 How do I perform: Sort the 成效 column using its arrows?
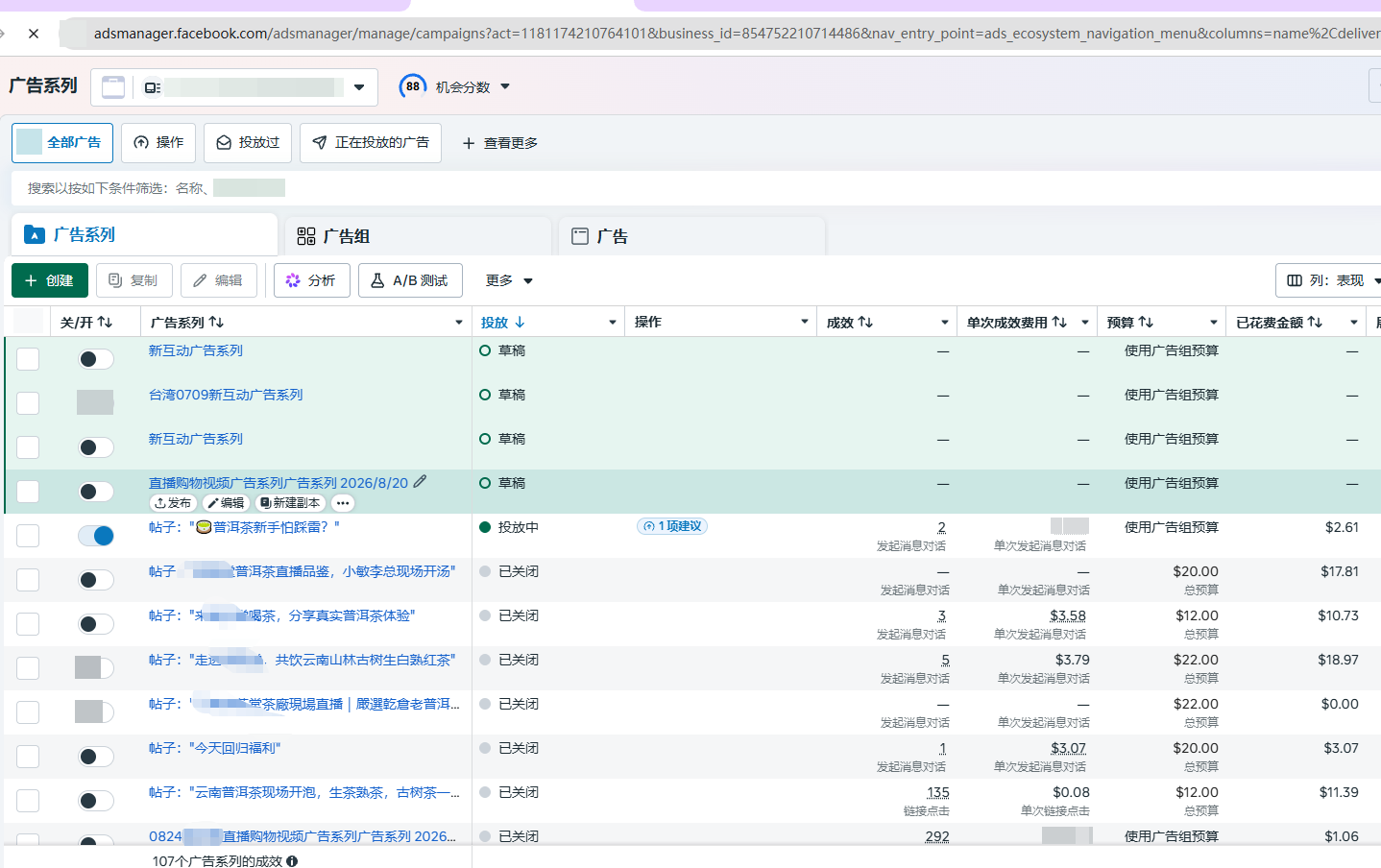click(865, 322)
